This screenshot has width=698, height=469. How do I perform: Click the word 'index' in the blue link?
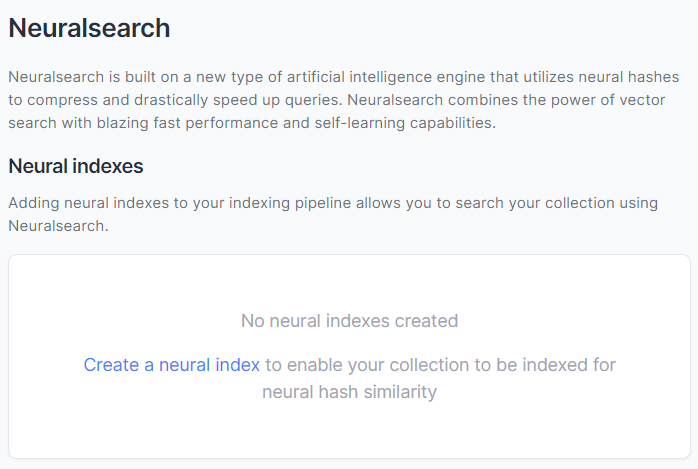click(237, 365)
